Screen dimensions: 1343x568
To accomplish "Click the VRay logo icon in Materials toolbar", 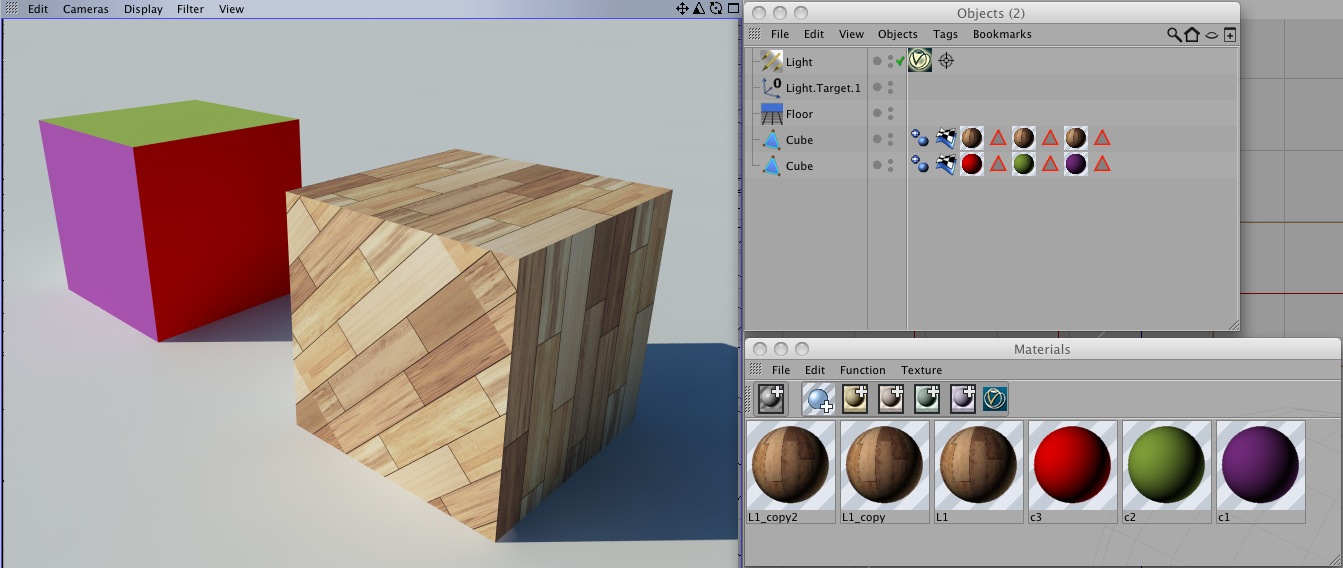I will coord(995,398).
